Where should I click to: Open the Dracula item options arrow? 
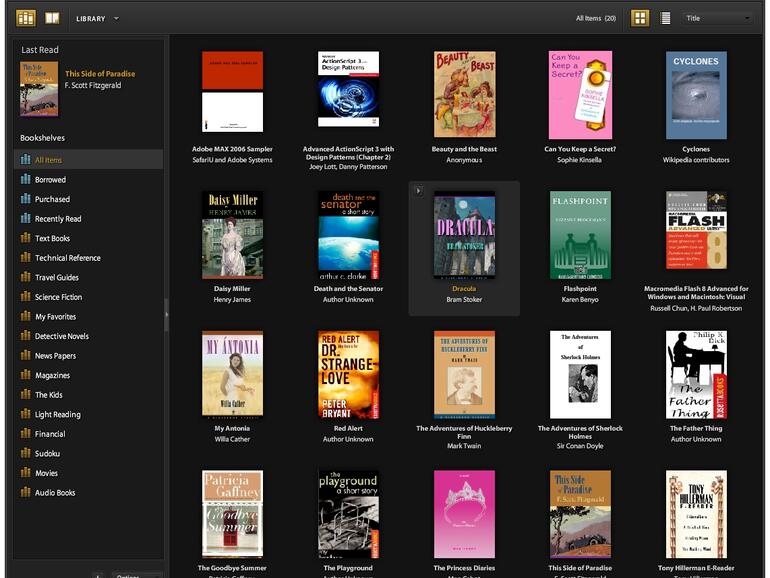(419, 190)
